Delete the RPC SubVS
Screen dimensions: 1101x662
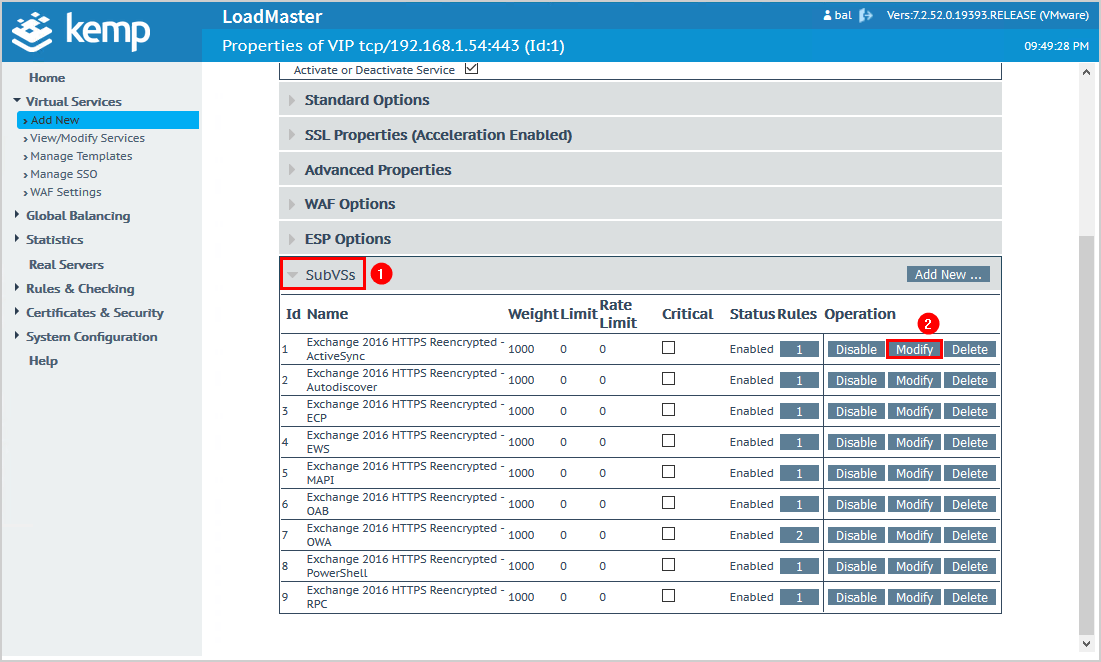(970, 597)
